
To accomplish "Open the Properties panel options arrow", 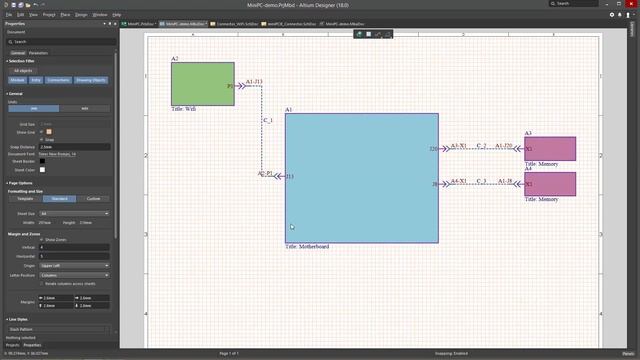I will coord(104,24).
